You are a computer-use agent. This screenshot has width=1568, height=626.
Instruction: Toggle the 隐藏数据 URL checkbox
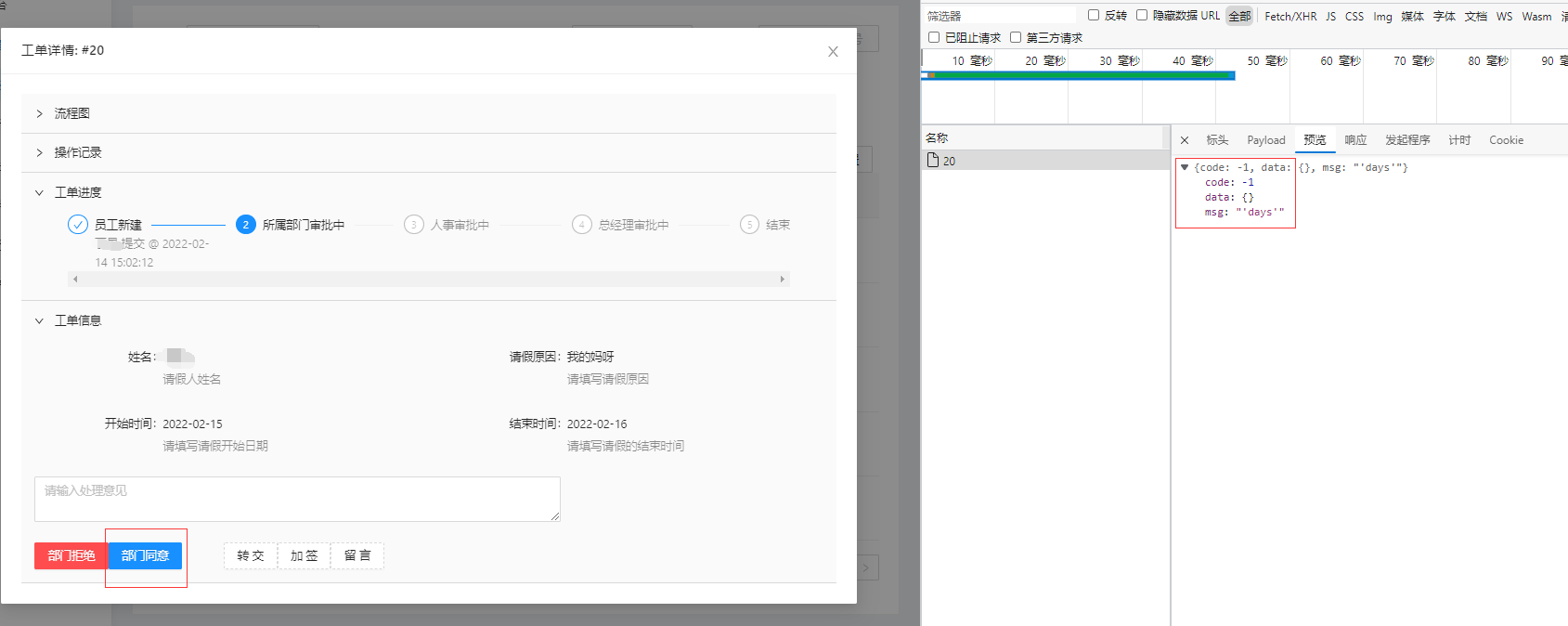[1142, 15]
